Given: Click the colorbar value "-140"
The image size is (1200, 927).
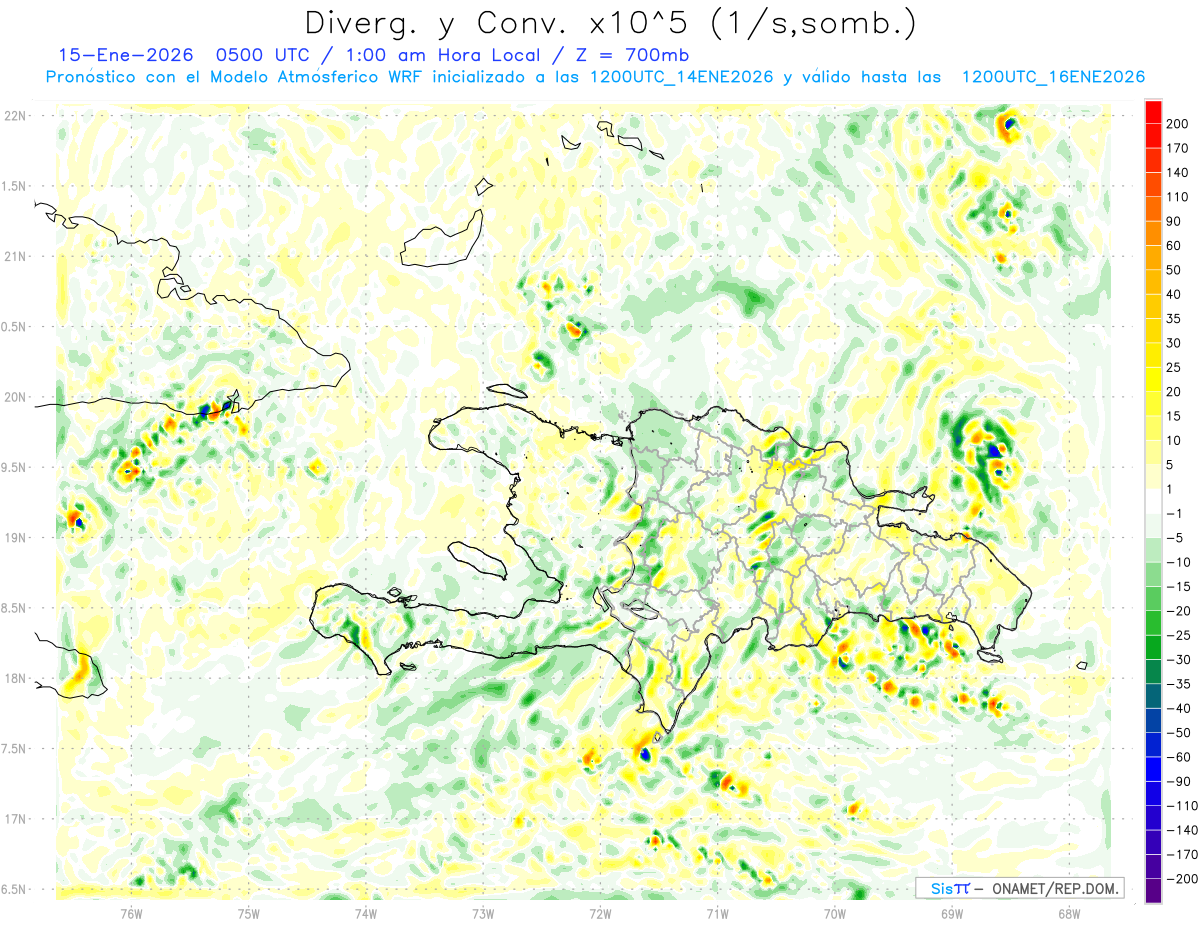Looking at the screenshot, I should click(x=1181, y=830).
